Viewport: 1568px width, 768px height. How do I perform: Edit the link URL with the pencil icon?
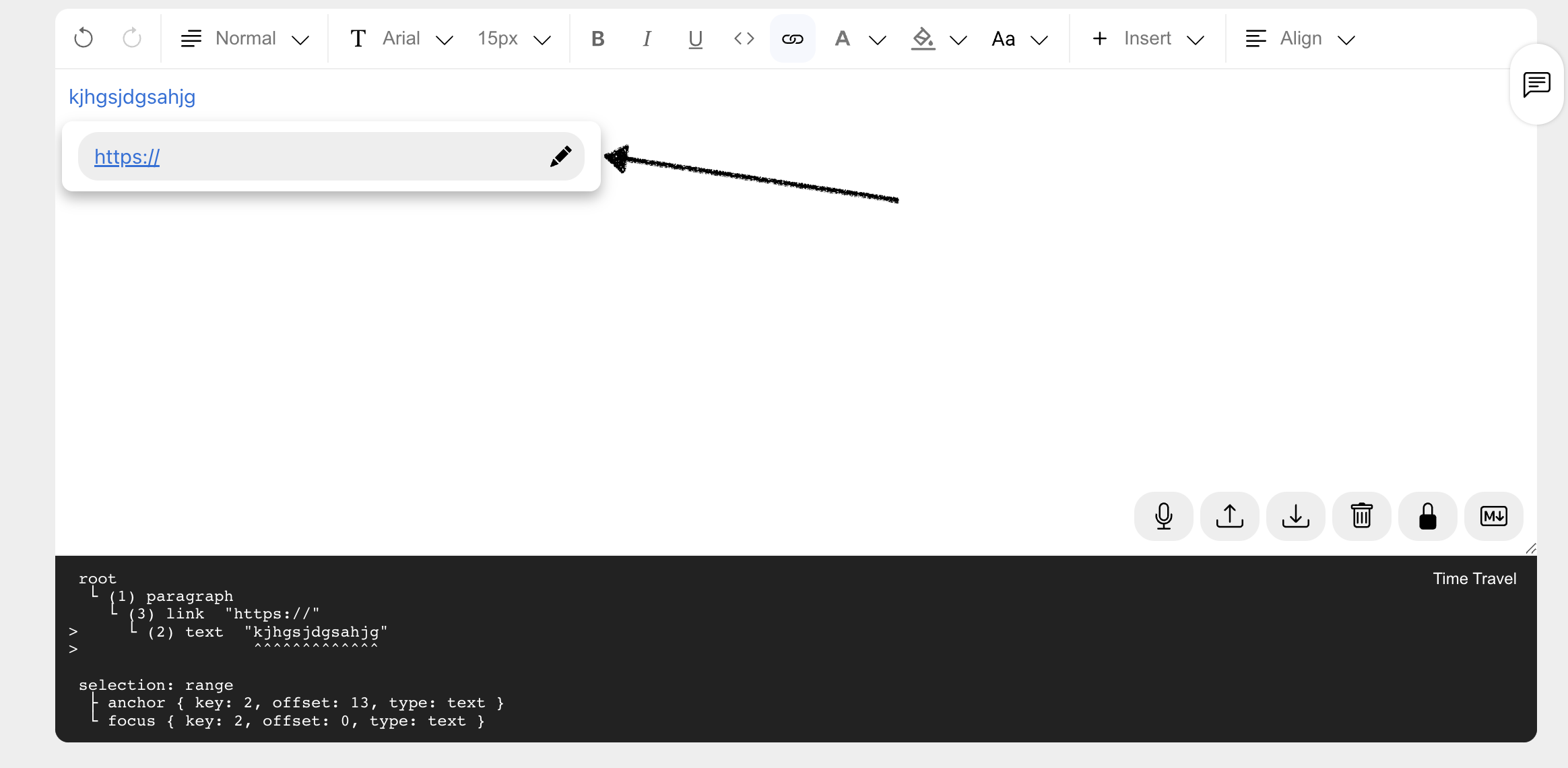561,156
